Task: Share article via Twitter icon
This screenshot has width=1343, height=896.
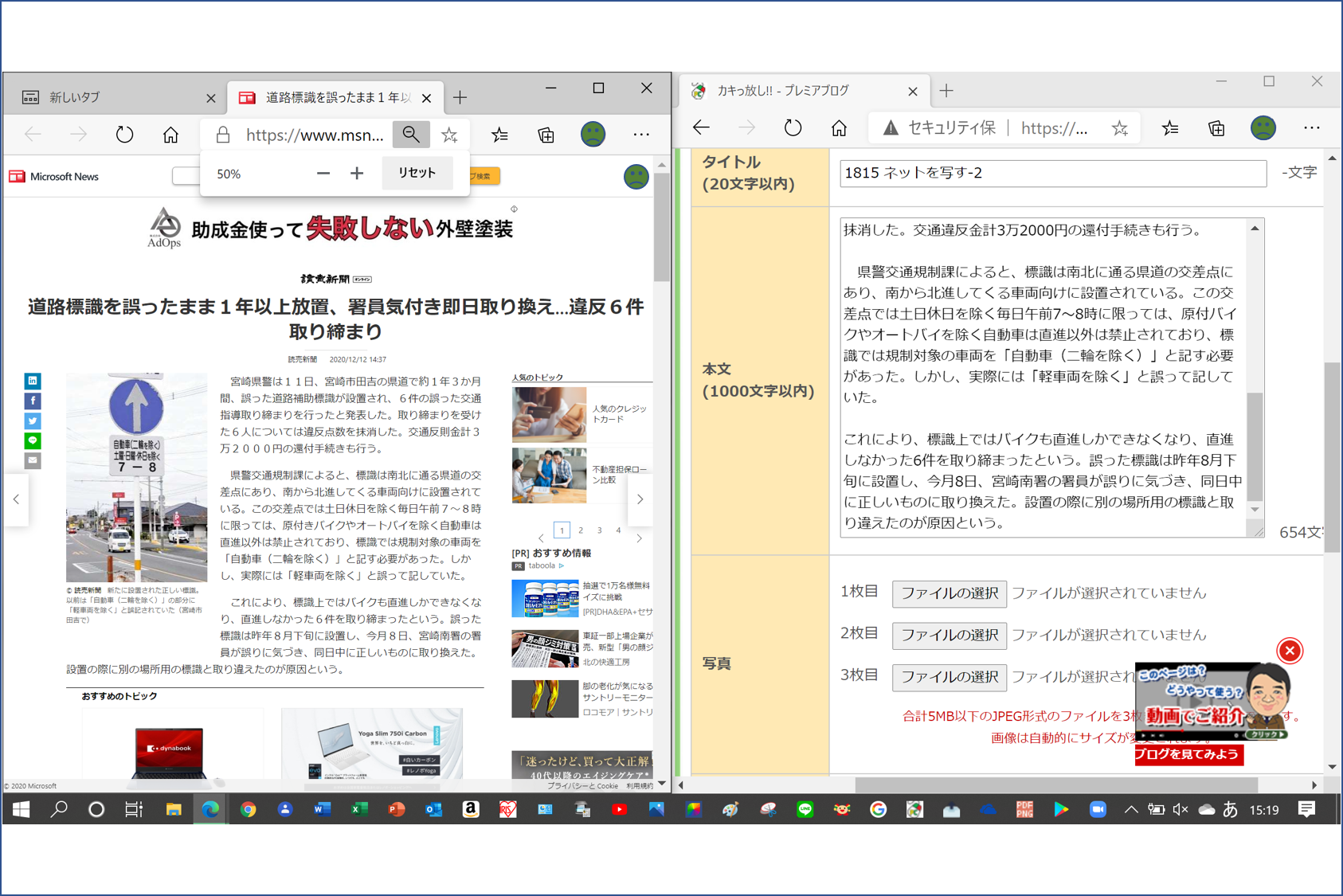Action: coord(33,421)
